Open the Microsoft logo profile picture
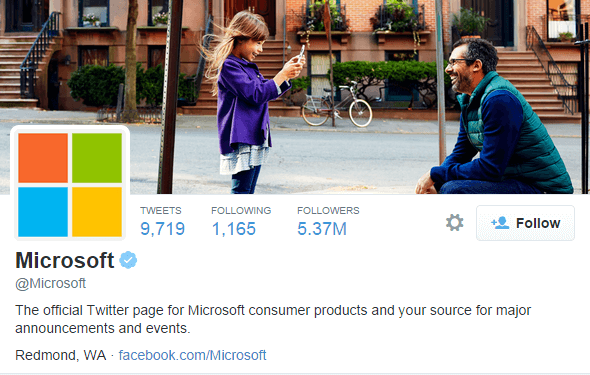 70,184
